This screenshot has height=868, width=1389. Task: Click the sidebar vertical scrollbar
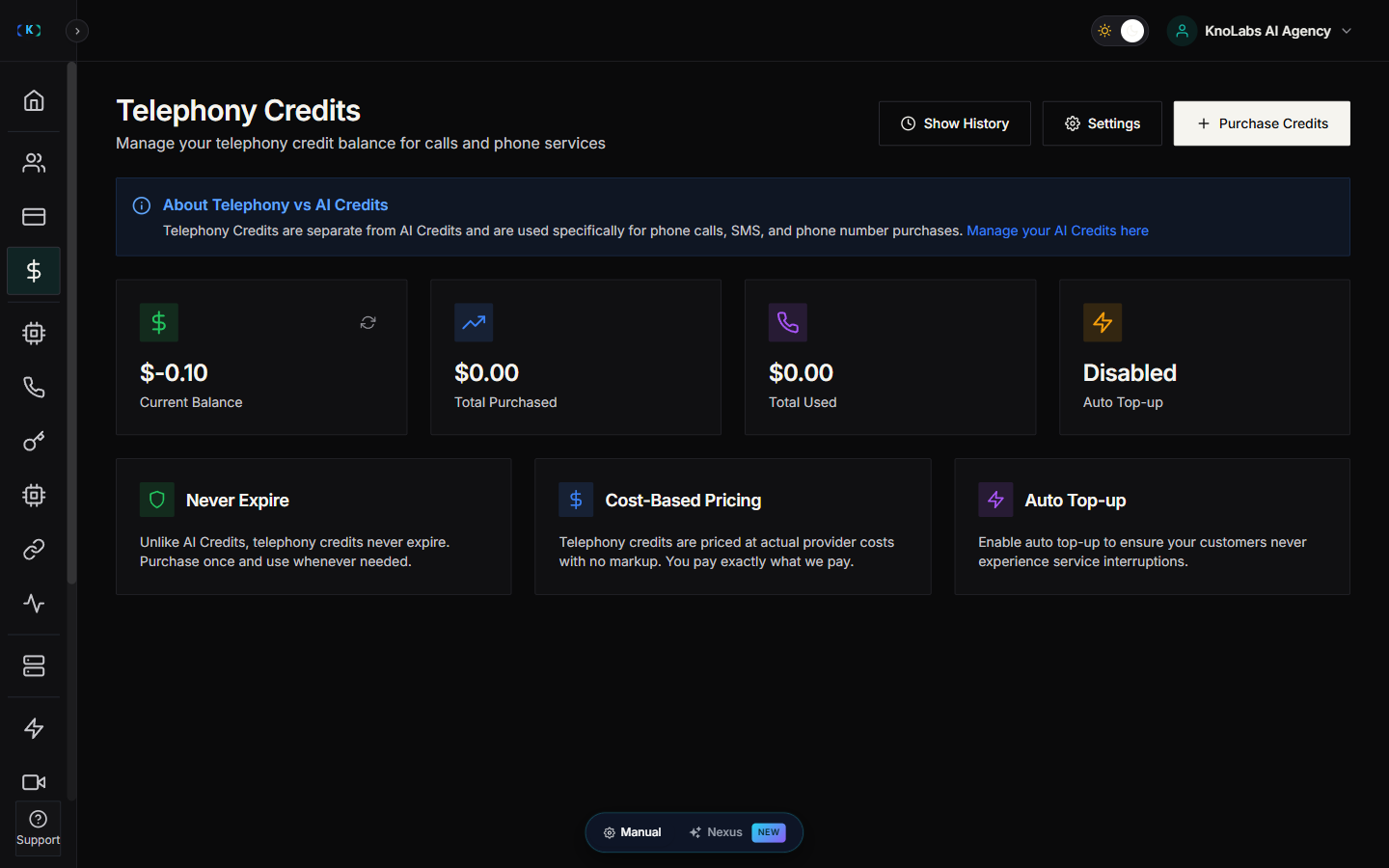click(71, 323)
